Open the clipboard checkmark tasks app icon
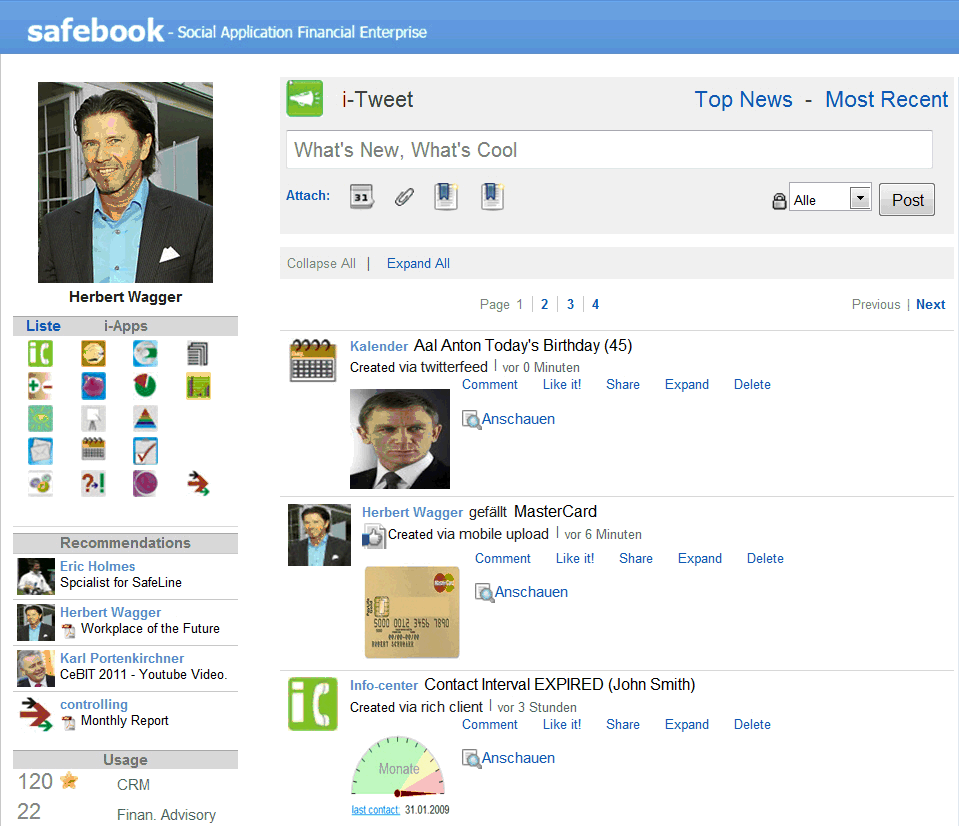This screenshot has height=826, width=959. (x=145, y=451)
